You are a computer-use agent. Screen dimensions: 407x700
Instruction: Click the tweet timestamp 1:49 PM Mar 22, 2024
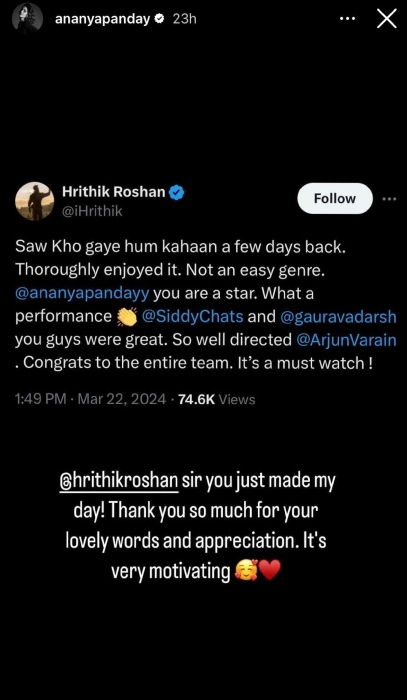(90, 399)
